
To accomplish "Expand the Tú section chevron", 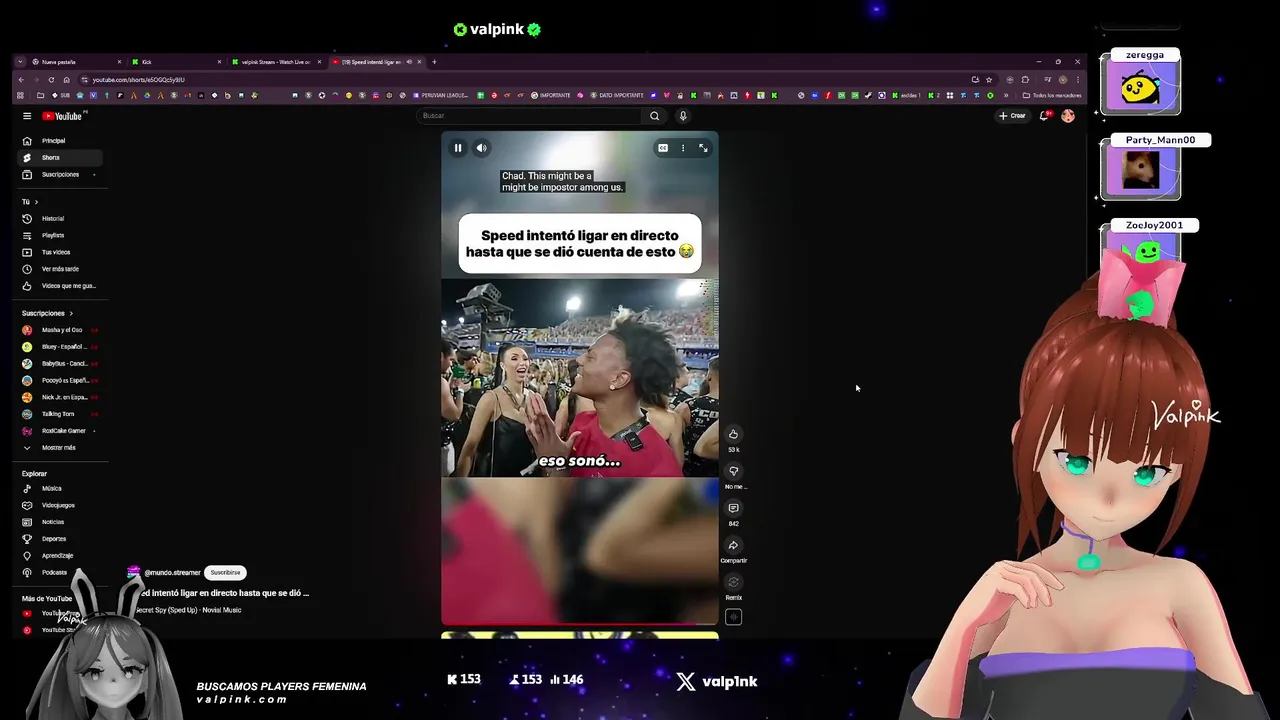I will click(36, 202).
